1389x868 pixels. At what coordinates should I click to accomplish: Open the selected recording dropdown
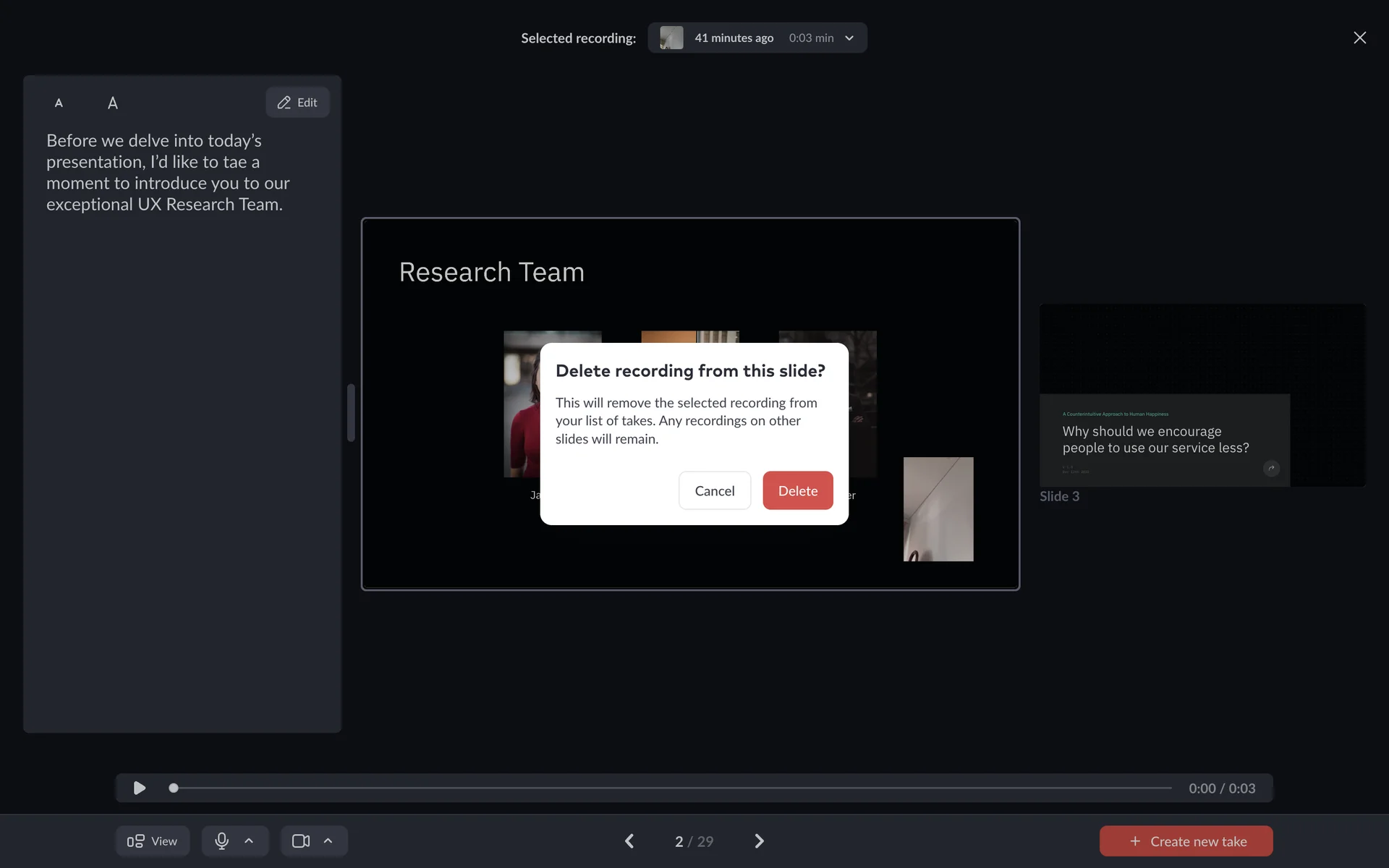(x=849, y=38)
